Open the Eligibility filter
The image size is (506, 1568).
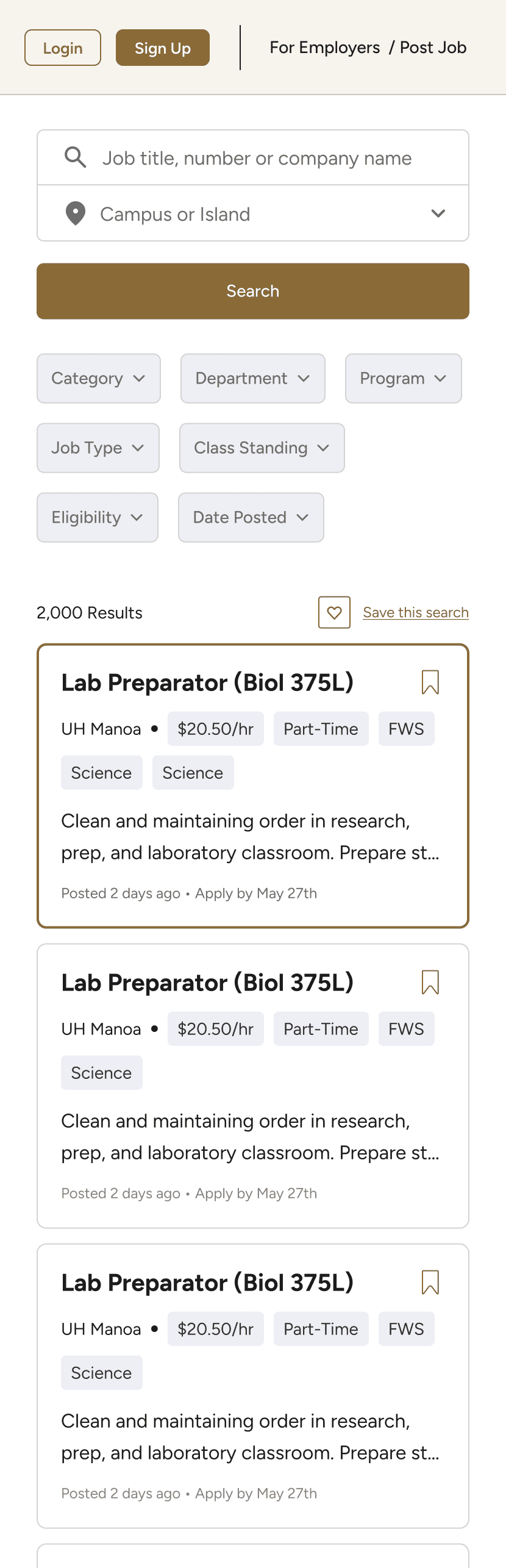tap(98, 517)
